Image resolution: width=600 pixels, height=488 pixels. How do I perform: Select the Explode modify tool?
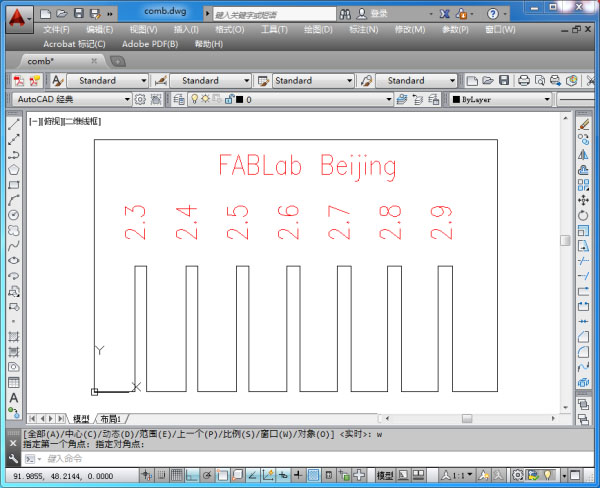pos(583,382)
